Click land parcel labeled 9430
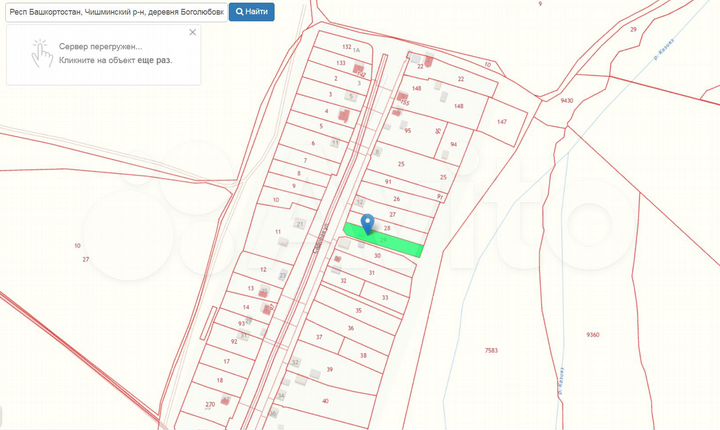 point(567,101)
